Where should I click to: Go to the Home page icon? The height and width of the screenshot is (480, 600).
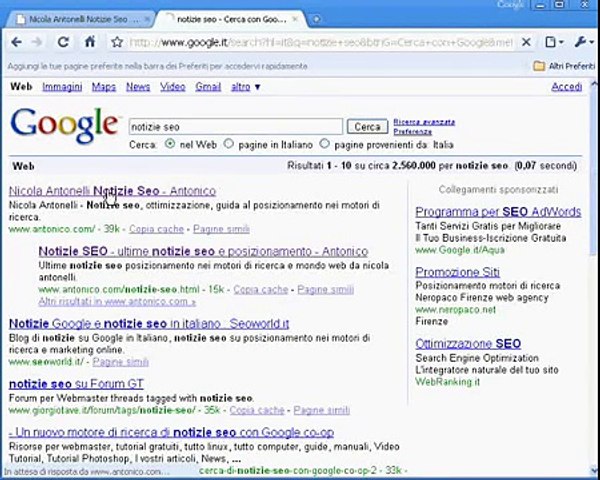(x=90, y=42)
